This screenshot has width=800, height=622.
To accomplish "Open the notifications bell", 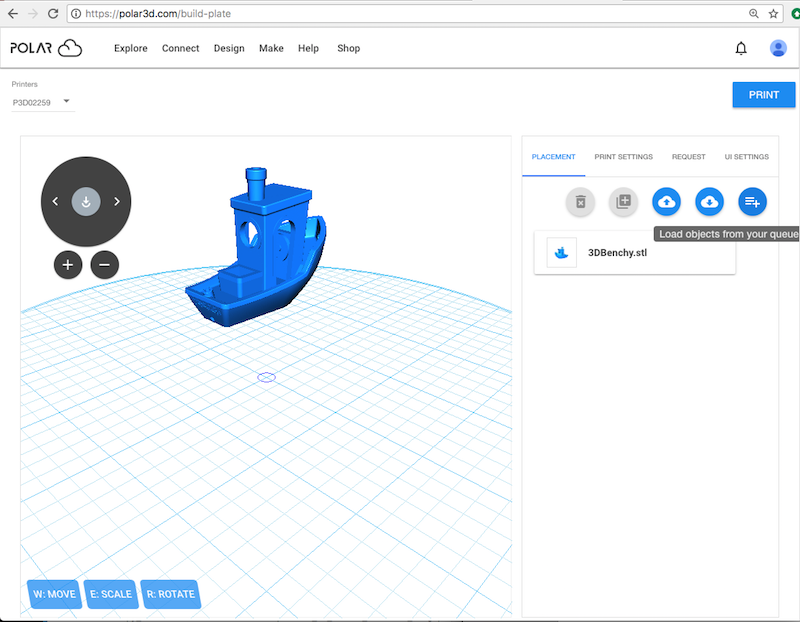I will pyautogui.click(x=741, y=48).
